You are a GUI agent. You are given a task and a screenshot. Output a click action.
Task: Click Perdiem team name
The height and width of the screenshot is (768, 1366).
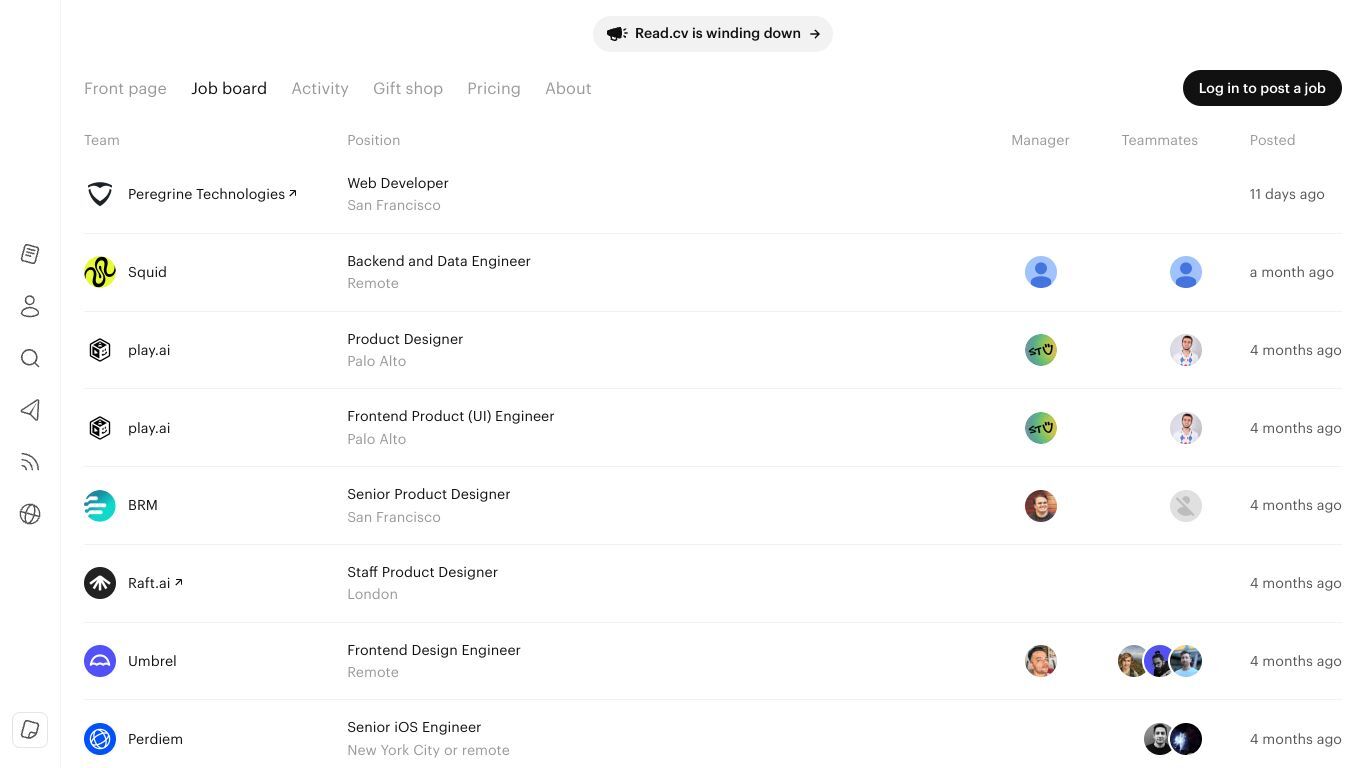tap(155, 739)
